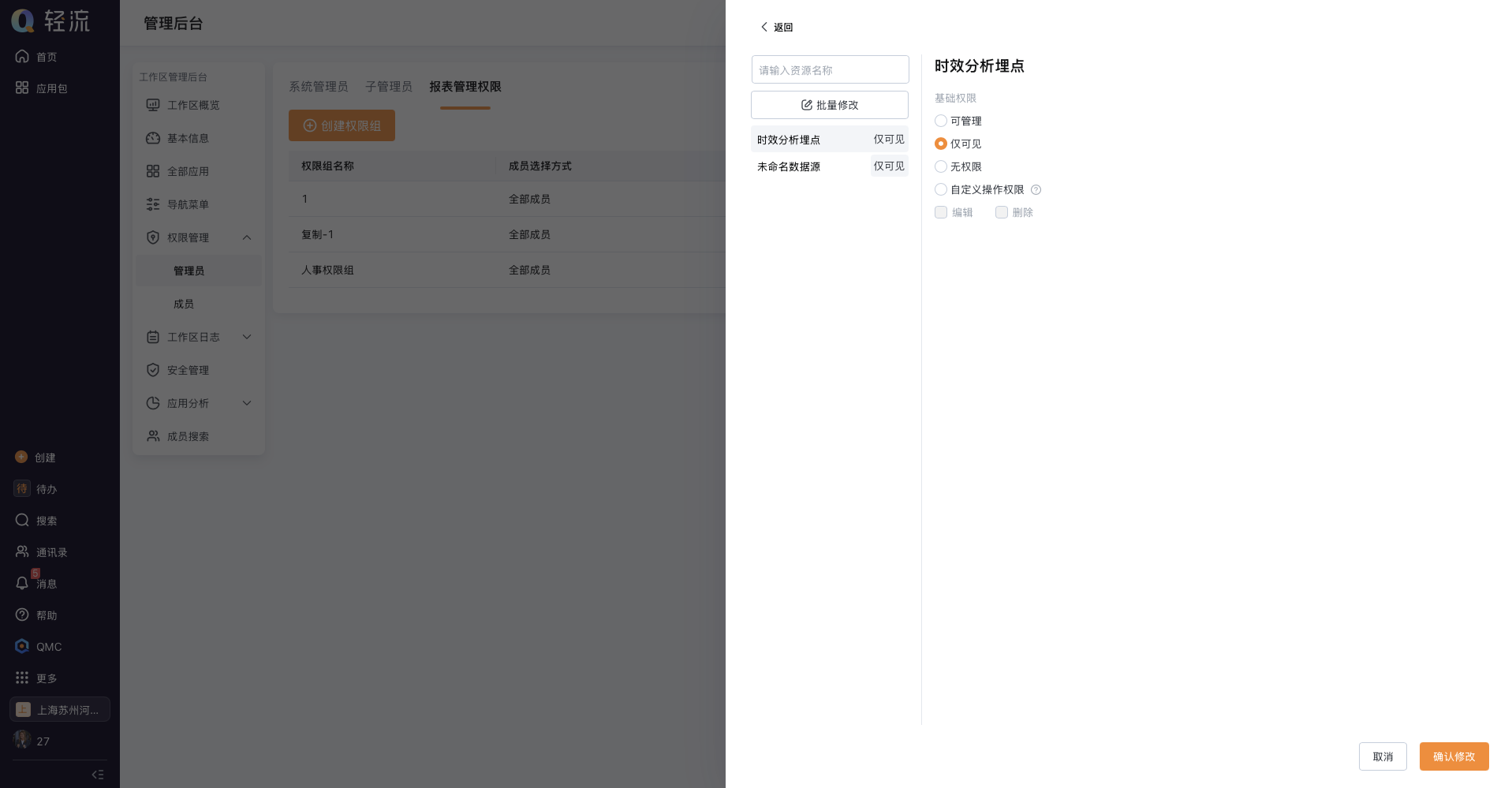Screen dimensions: 1512x788
Task: Open 导航菜单 sliders icon
Action: 153,204
